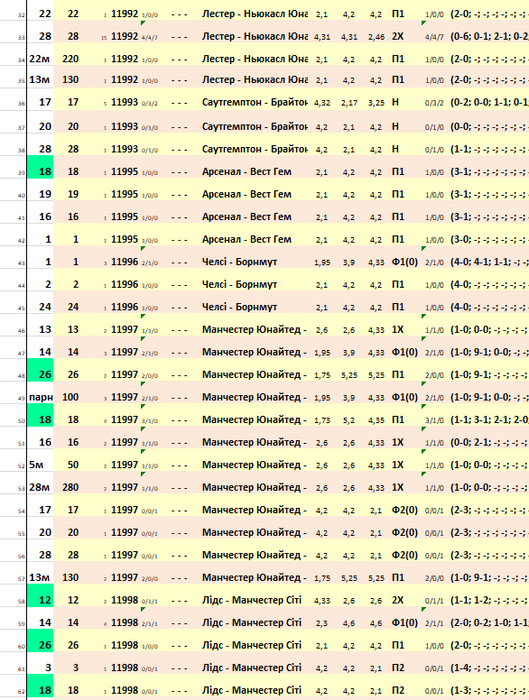
Task: Click the cell containing 28м
Action: tap(40, 487)
